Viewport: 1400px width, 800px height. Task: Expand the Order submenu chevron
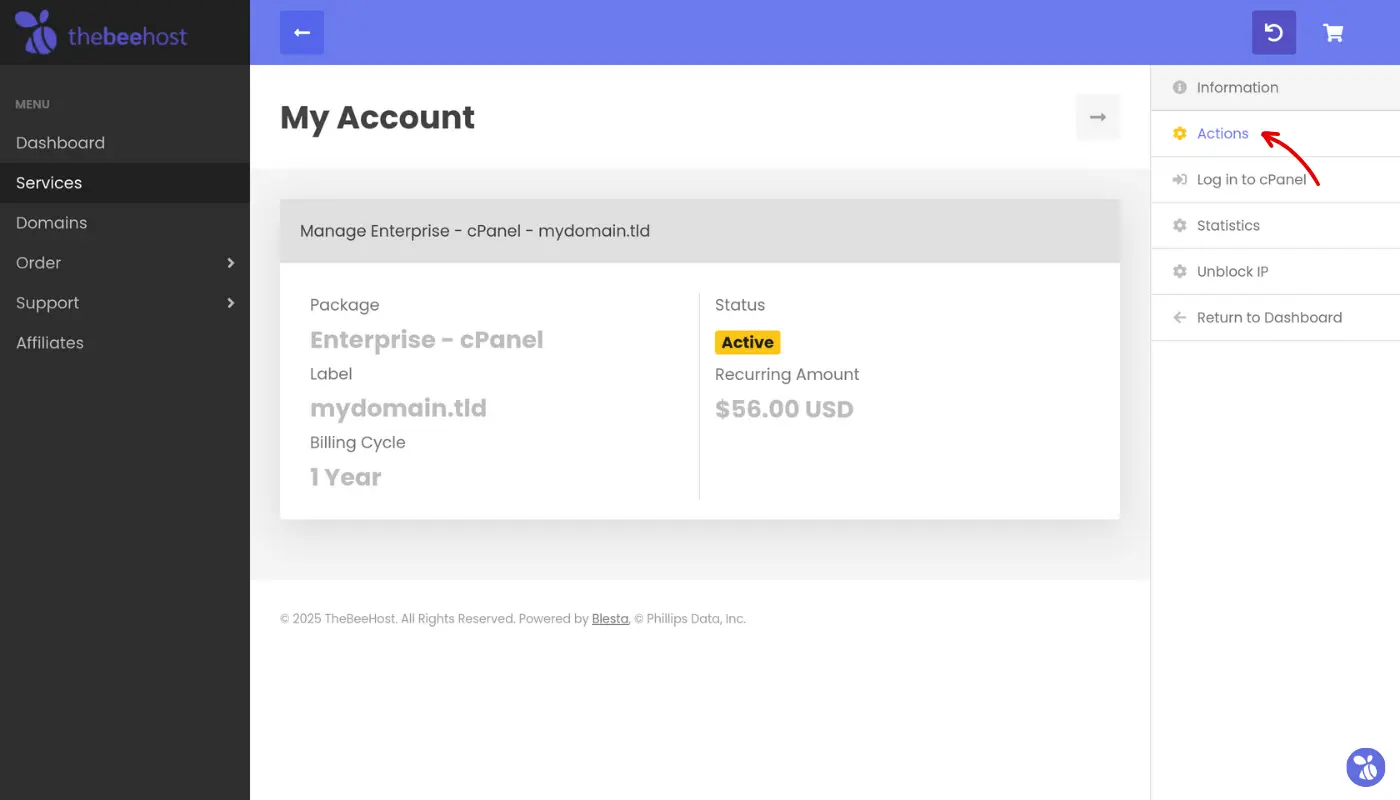pyautogui.click(x=230, y=263)
